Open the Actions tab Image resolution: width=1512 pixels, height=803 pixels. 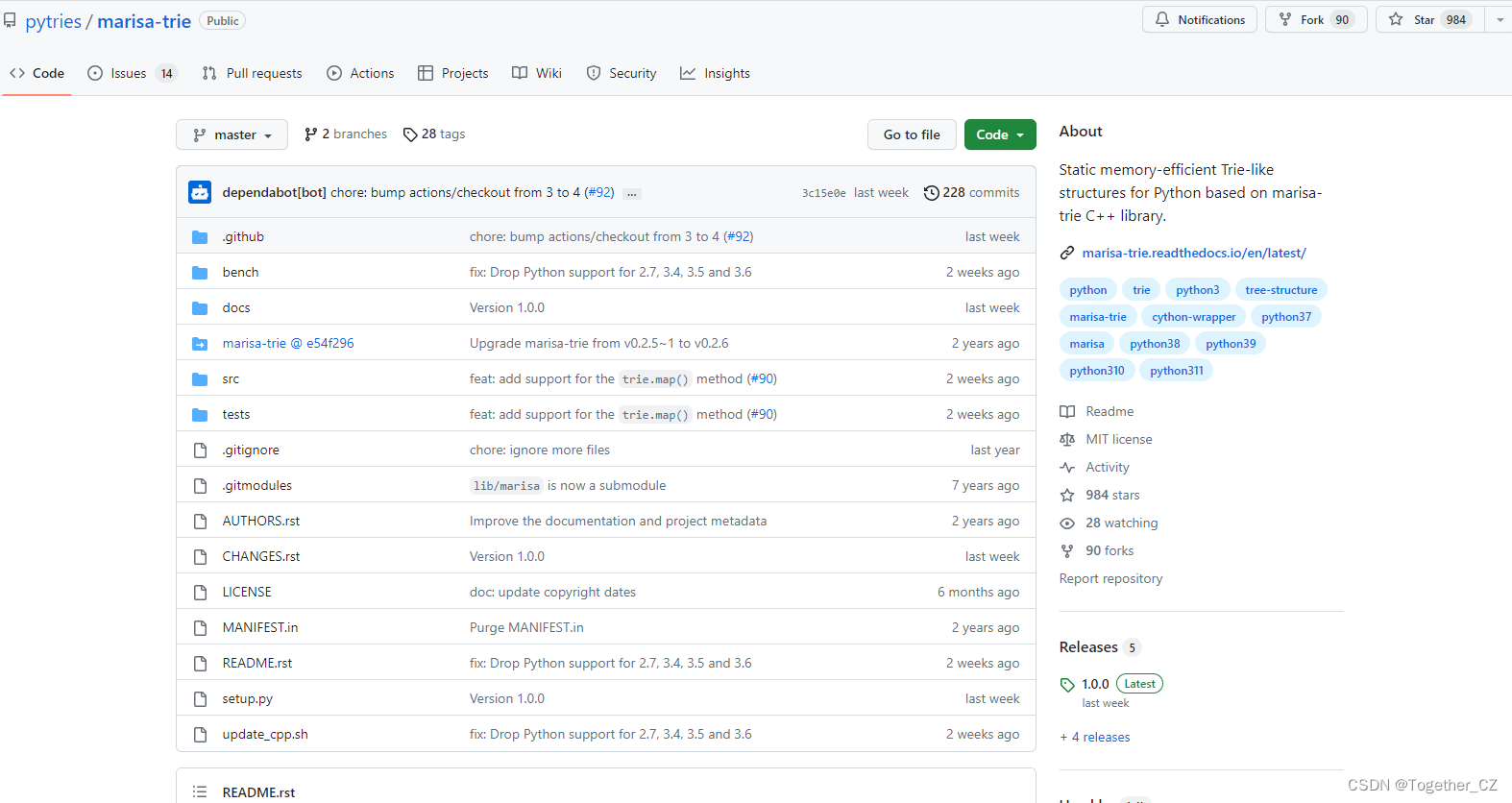click(360, 73)
